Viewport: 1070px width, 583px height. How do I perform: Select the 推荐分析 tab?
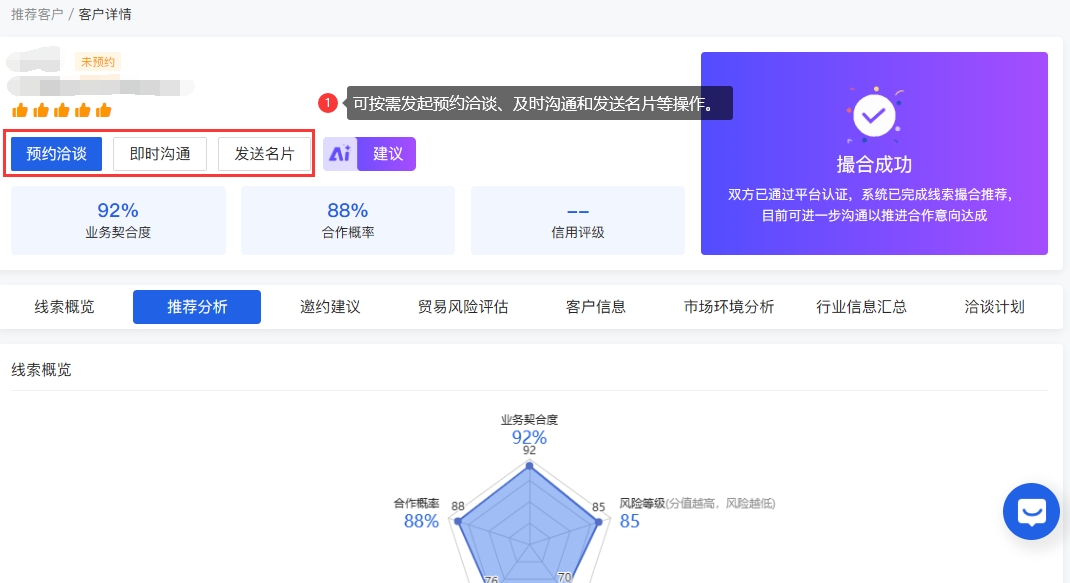[x=197, y=307]
